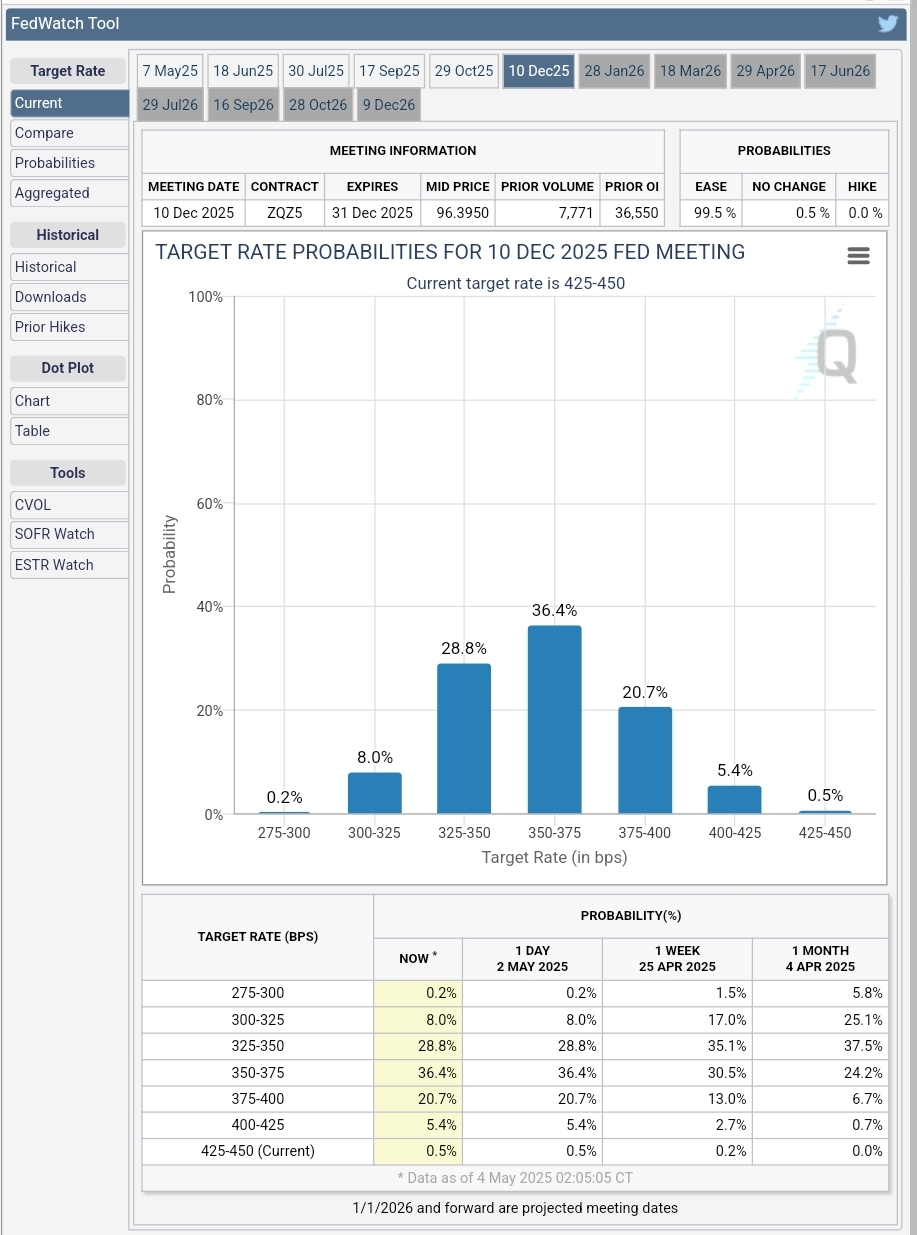Open the CVOL tool

[70, 505]
